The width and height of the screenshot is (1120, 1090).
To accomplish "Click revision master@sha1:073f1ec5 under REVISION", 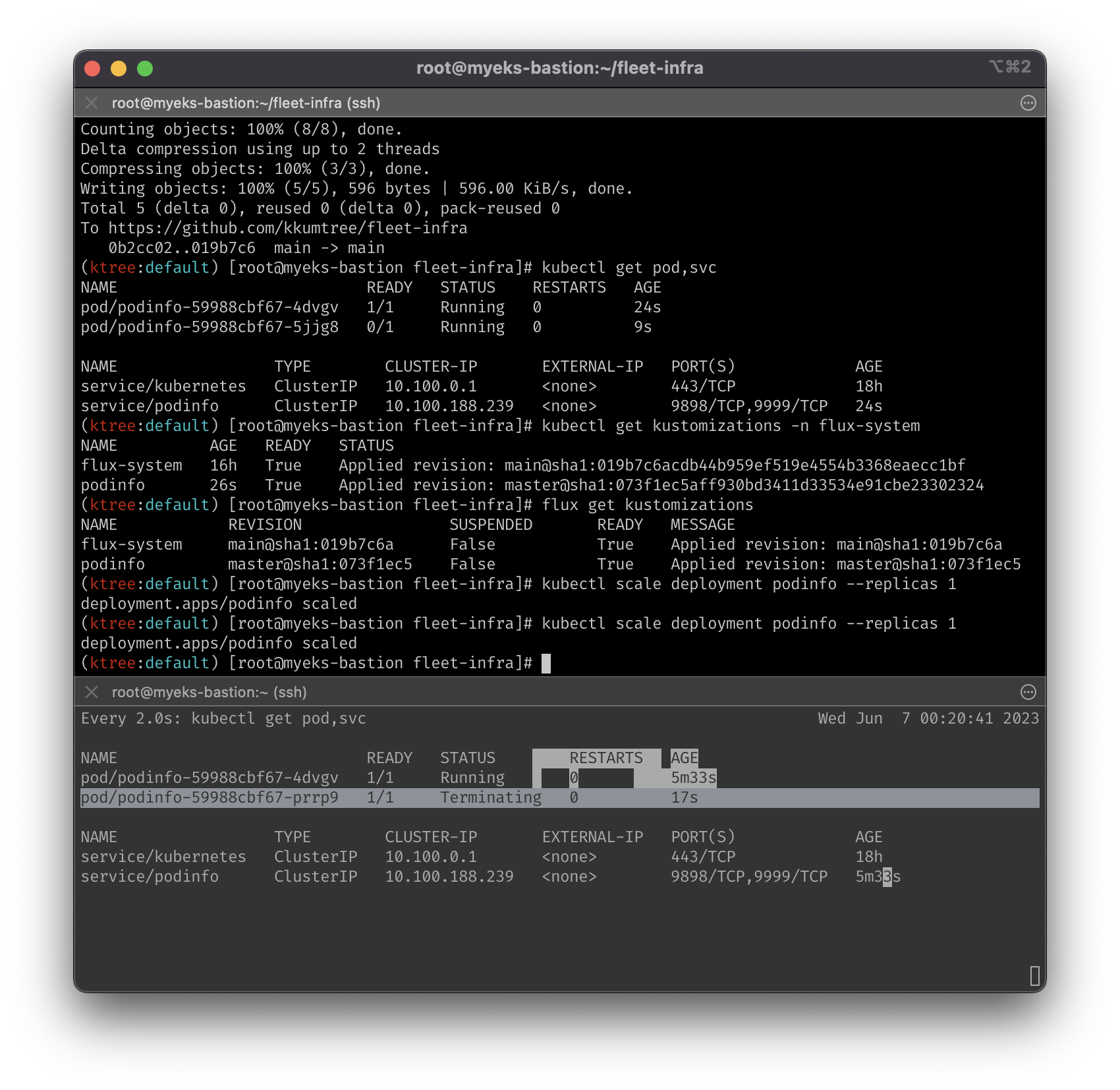I will [x=320, y=564].
